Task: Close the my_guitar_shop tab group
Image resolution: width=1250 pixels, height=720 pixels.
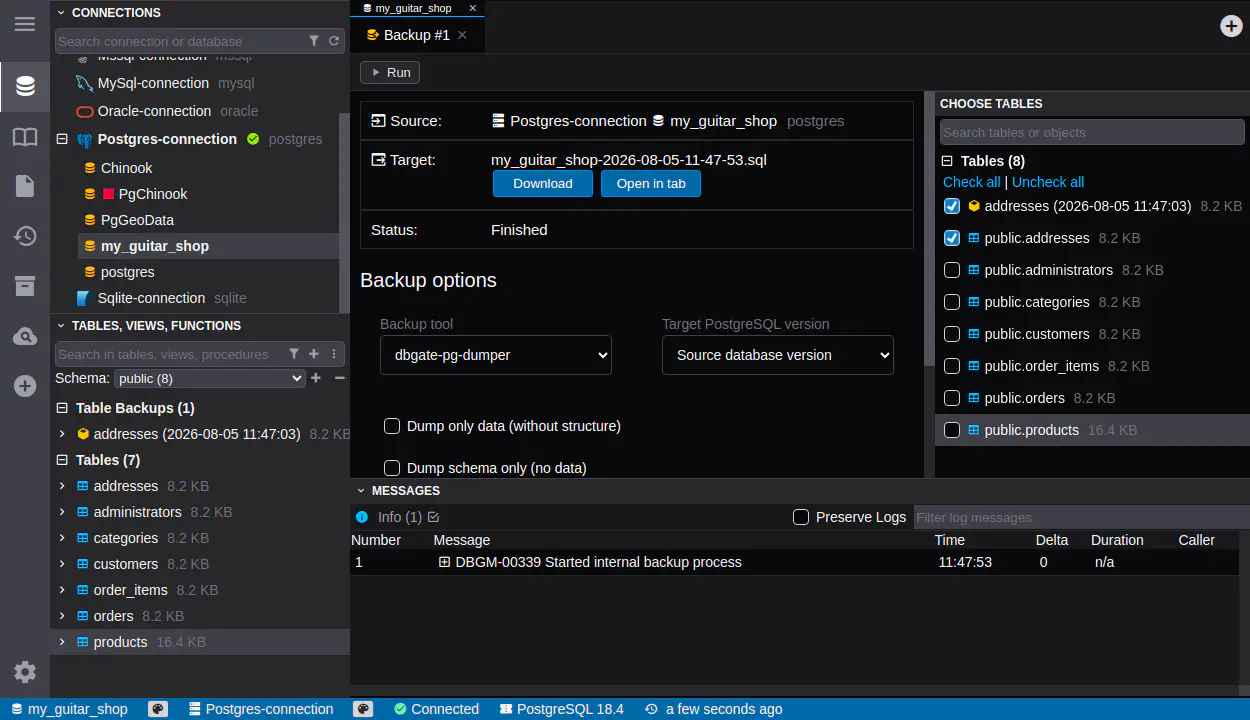Action: click(473, 8)
